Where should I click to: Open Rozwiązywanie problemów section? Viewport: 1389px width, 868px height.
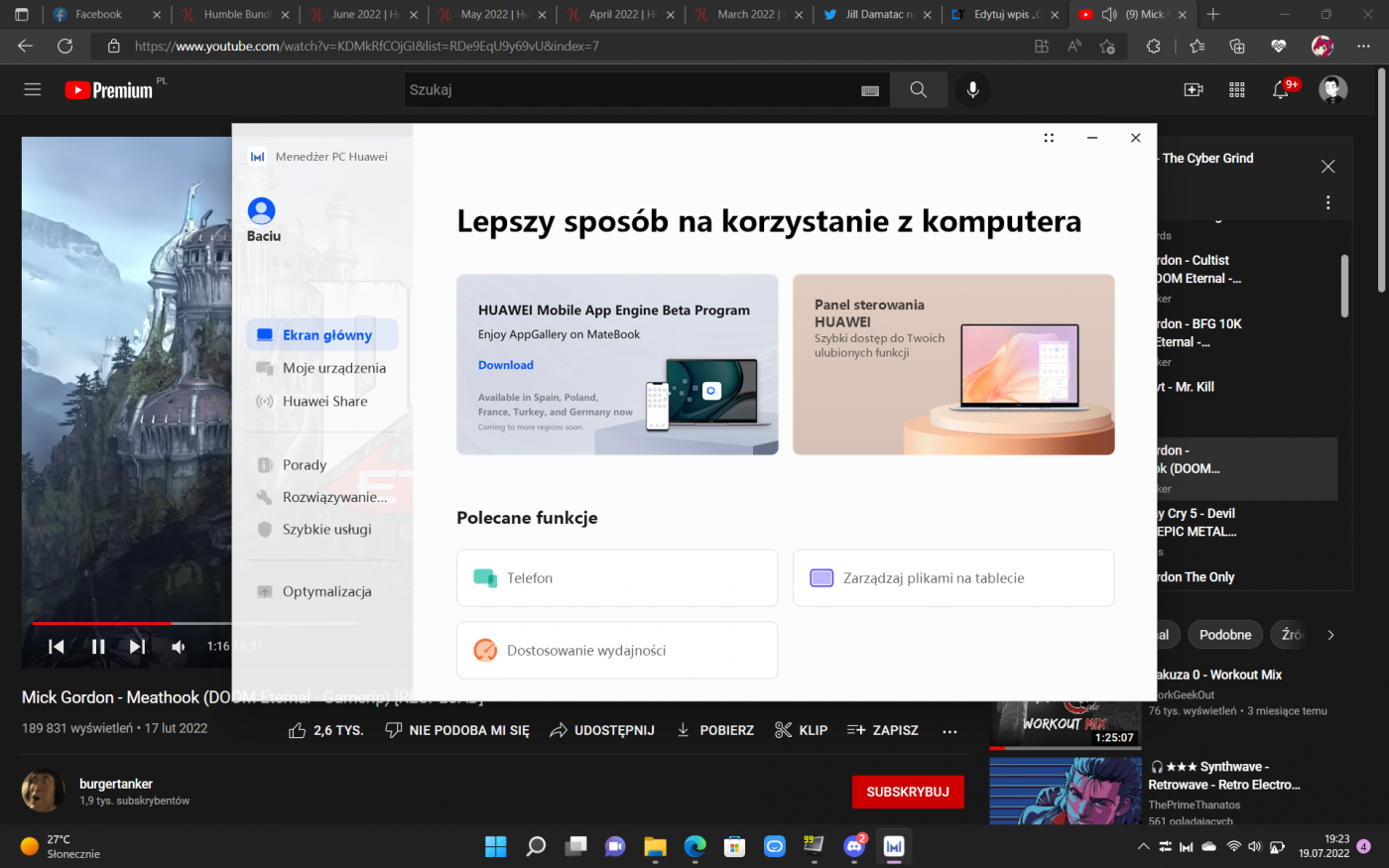[322, 497]
